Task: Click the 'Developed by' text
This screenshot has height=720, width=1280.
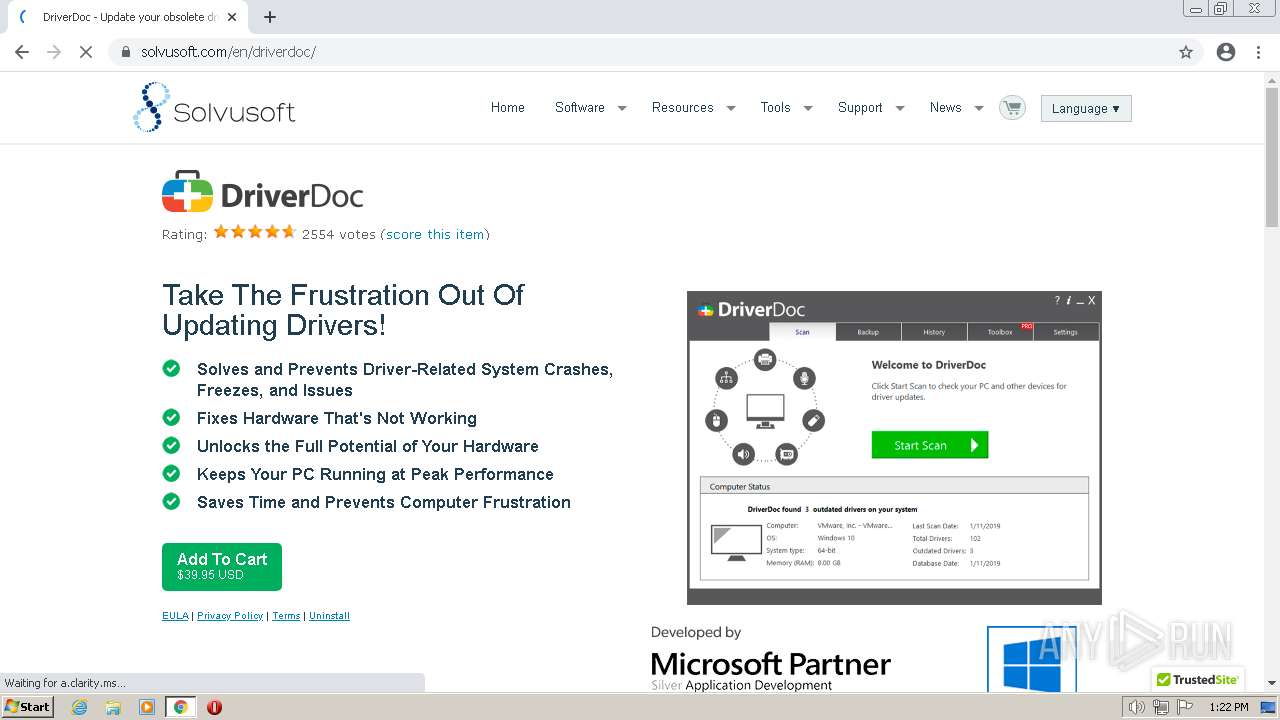Action: point(696,632)
